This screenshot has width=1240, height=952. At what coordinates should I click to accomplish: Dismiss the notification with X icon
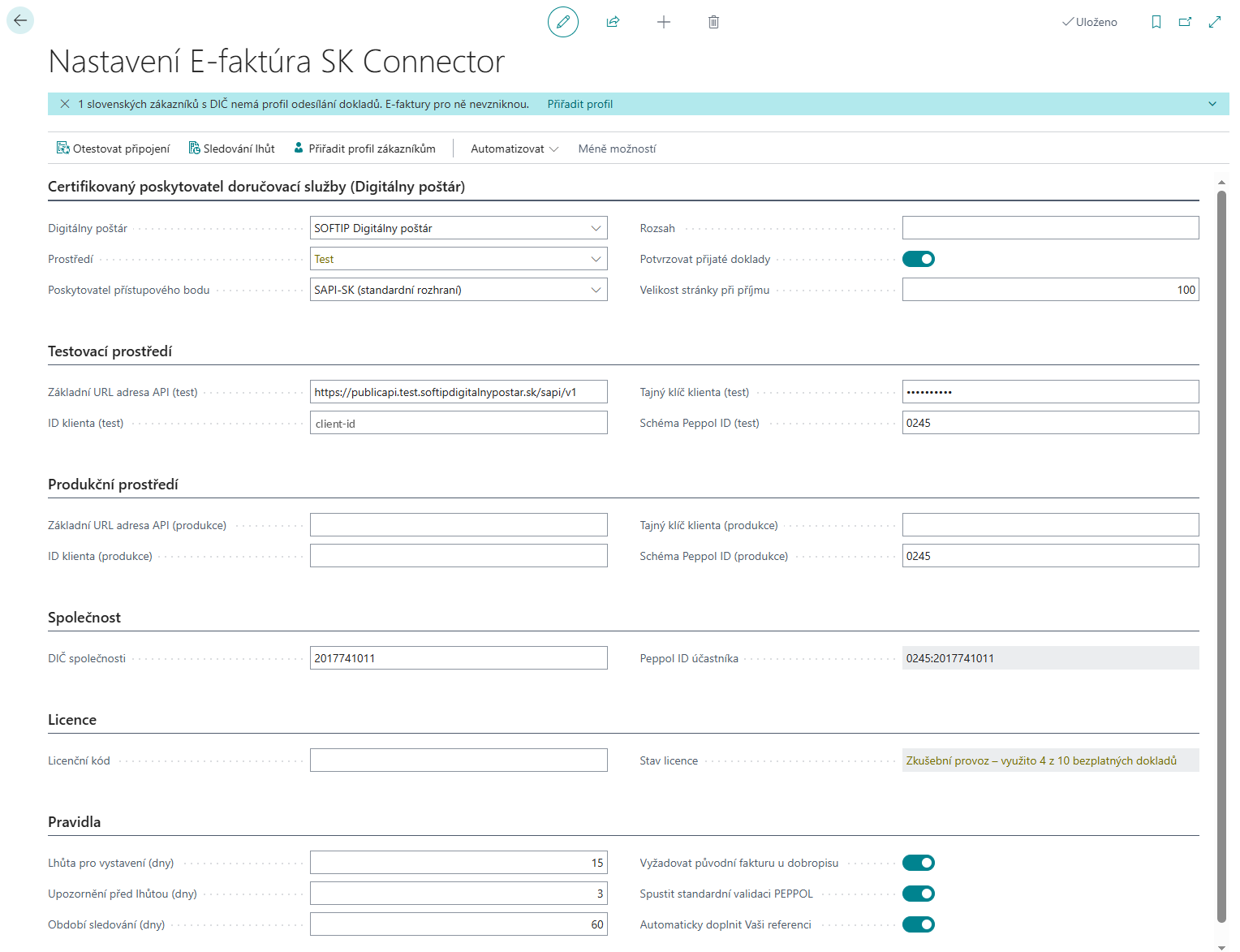click(65, 104)
